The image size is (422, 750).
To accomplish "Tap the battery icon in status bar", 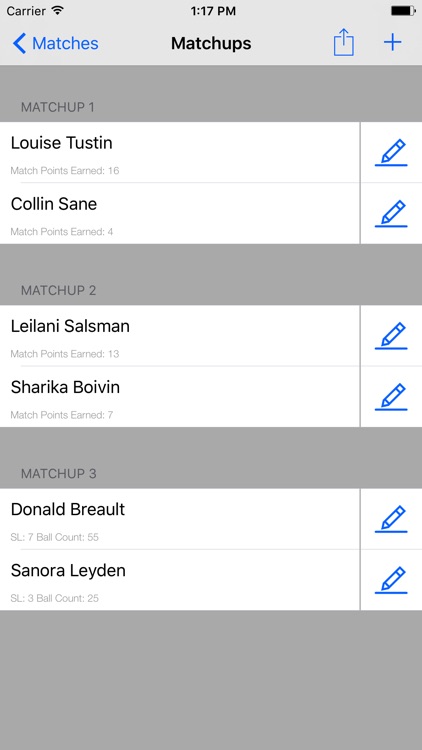I will 403,11.
